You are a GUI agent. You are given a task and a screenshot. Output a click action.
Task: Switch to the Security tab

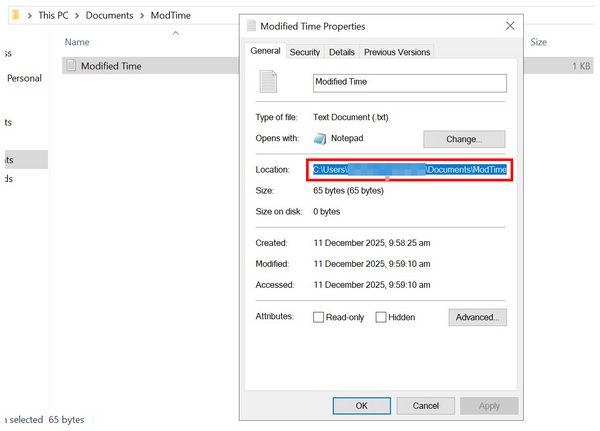click(305, 52)
